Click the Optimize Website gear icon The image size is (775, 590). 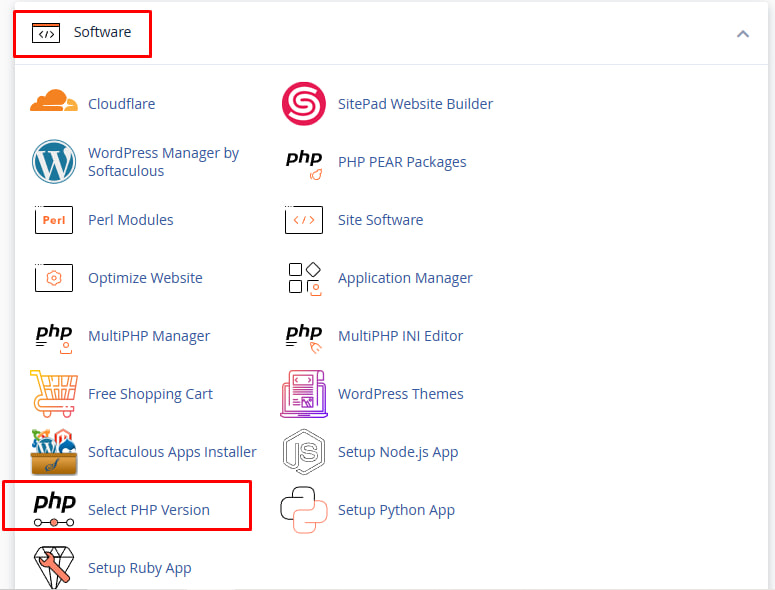[54, 278]
